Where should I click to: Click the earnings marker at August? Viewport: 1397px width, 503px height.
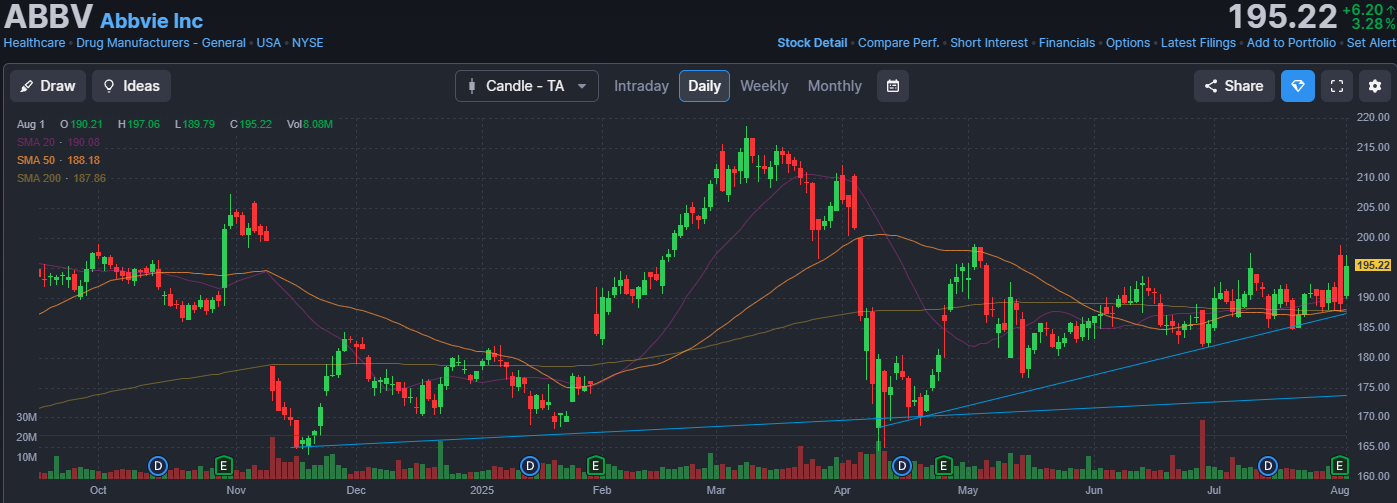(x=1339, y=465)
